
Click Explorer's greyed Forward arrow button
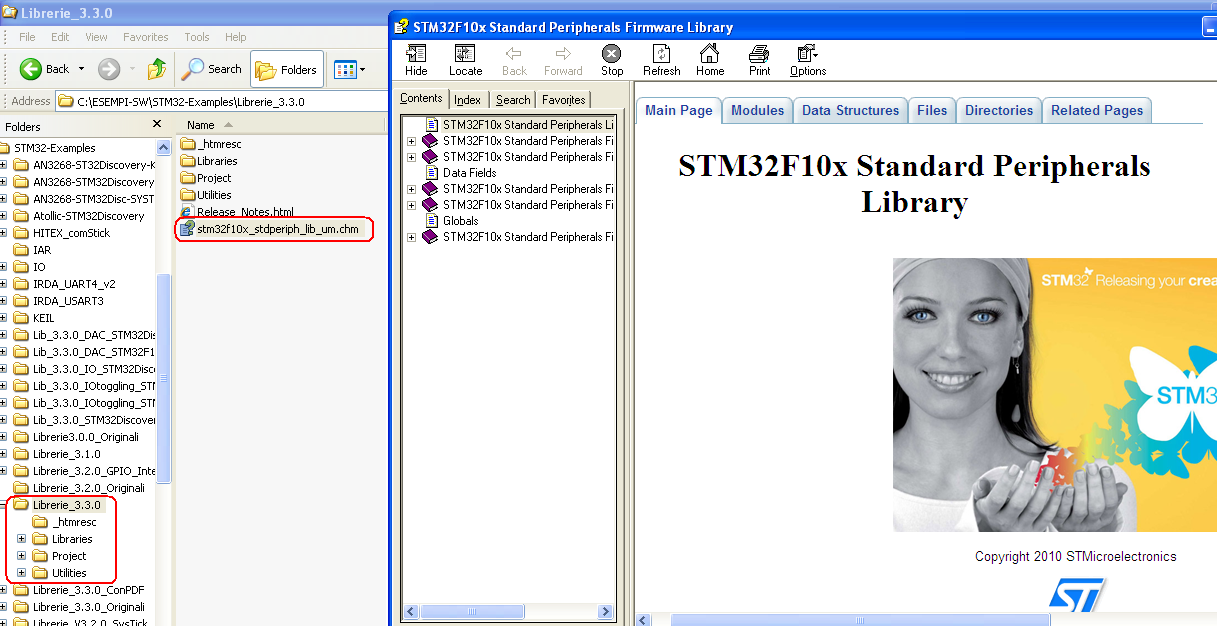pyautogui.click(x=109, y=69)
